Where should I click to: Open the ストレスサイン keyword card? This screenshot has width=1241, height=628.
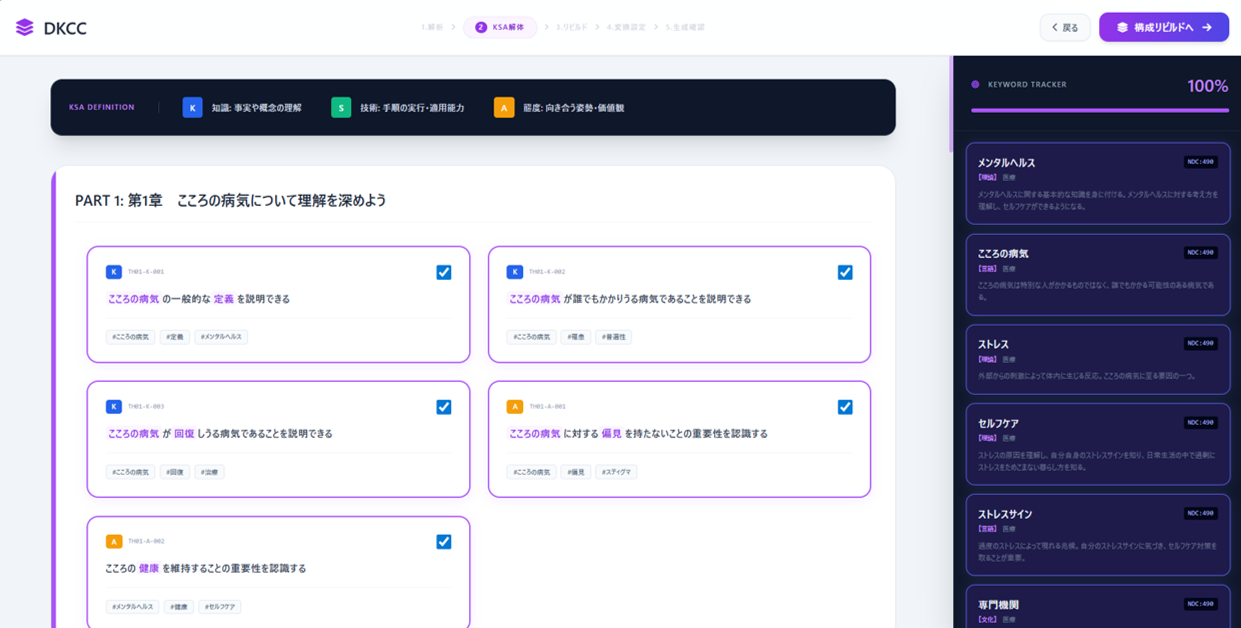pyautogui.click(x=1098, y=535)
